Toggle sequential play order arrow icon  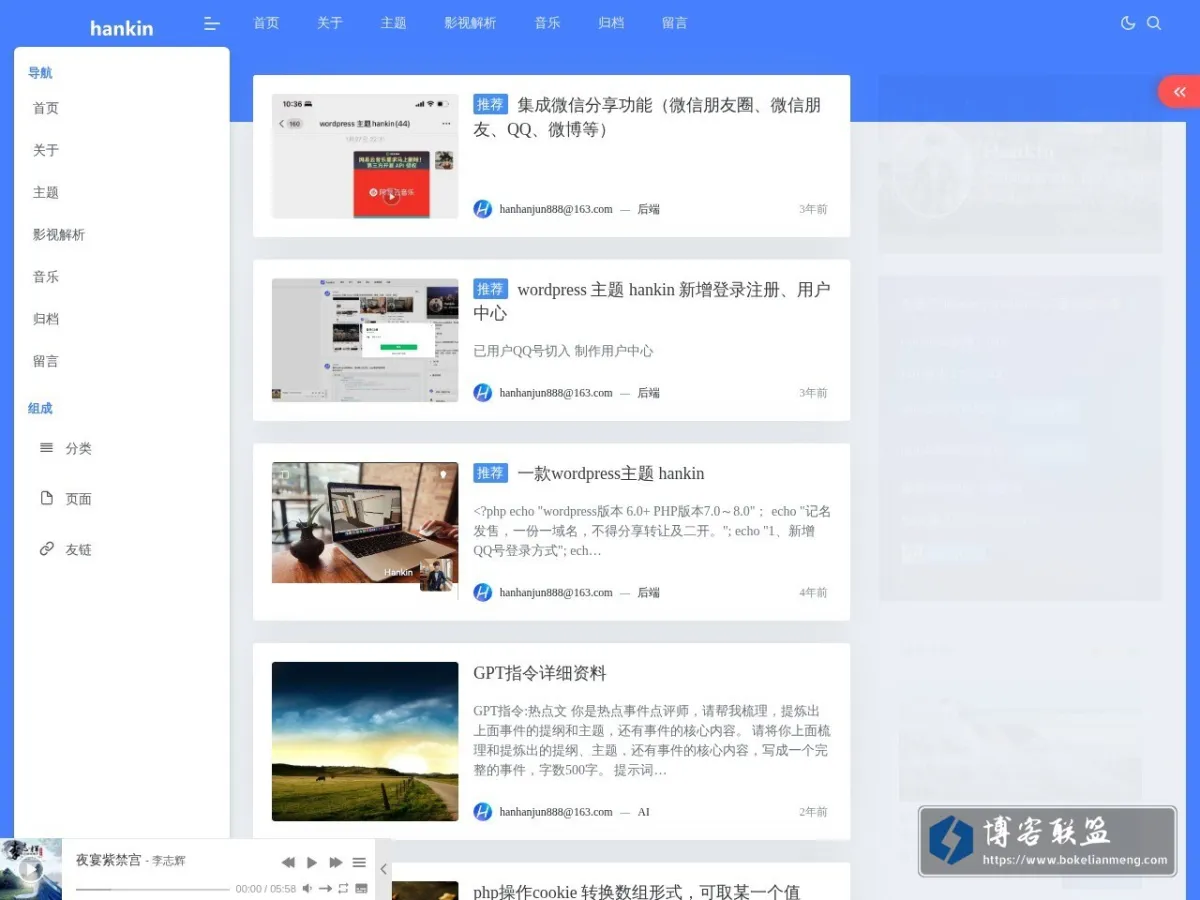325,888
